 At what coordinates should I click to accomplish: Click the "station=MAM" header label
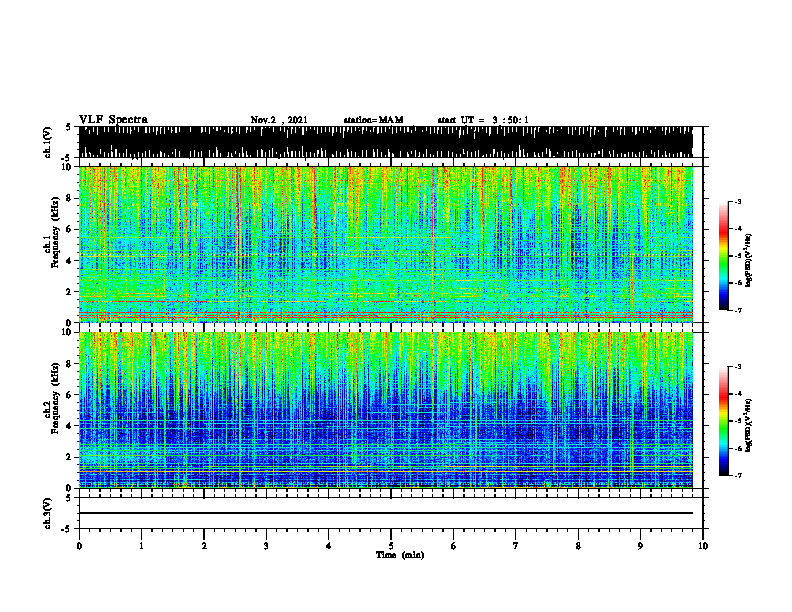(373, 120)
